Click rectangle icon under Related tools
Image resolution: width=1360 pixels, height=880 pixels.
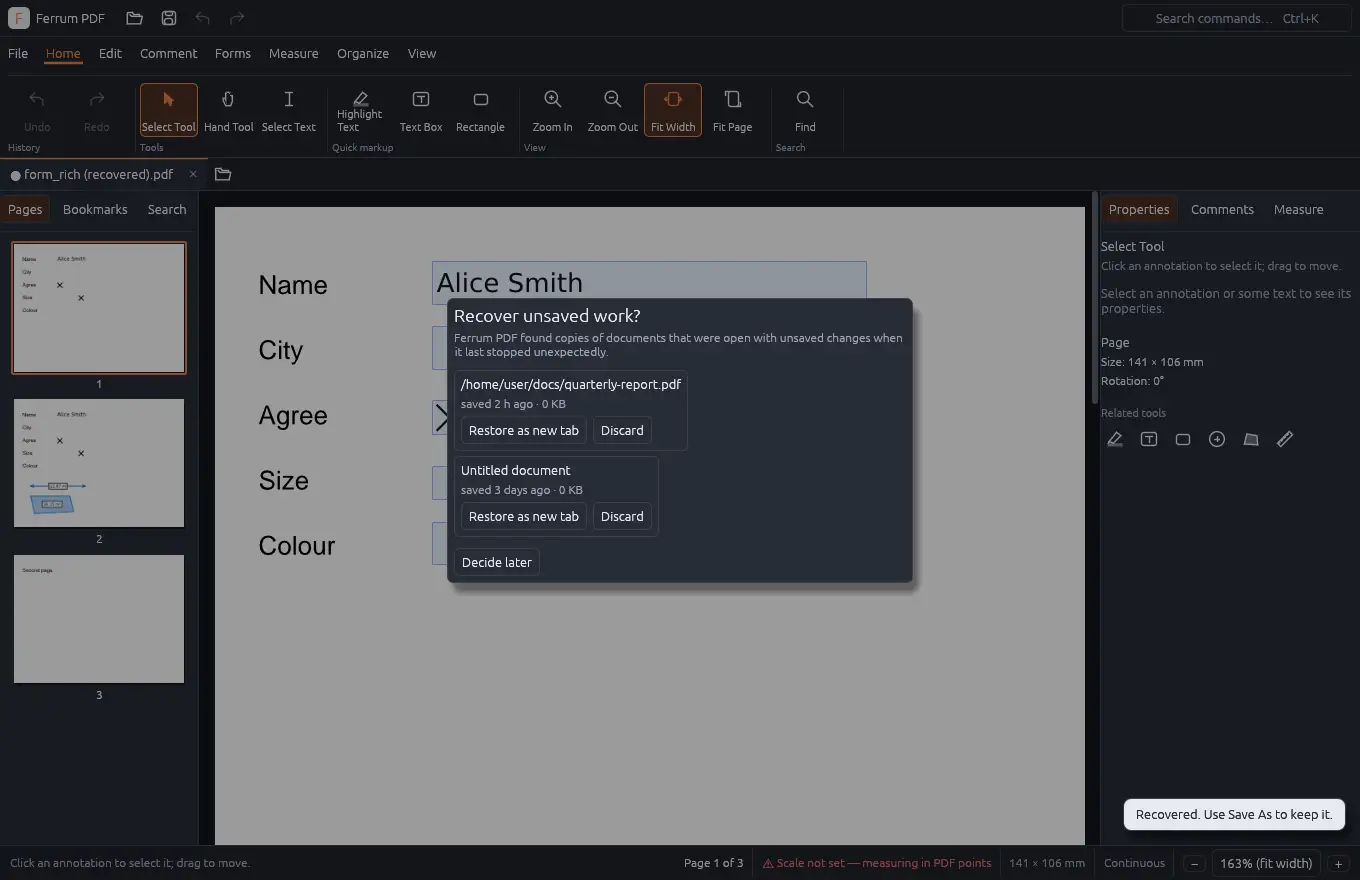pos(1183,439)
